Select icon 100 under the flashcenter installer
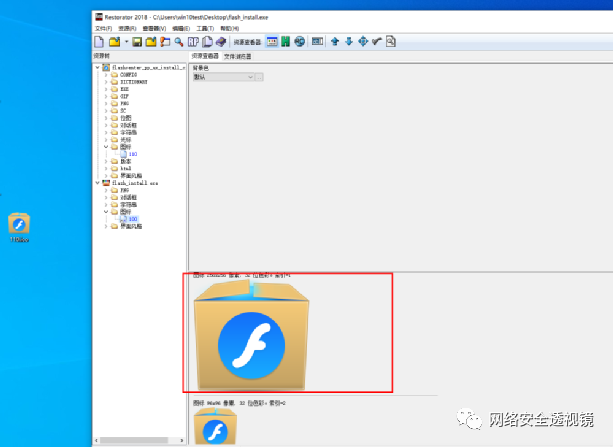The image size is (613, 447). [x=133, y=154]
